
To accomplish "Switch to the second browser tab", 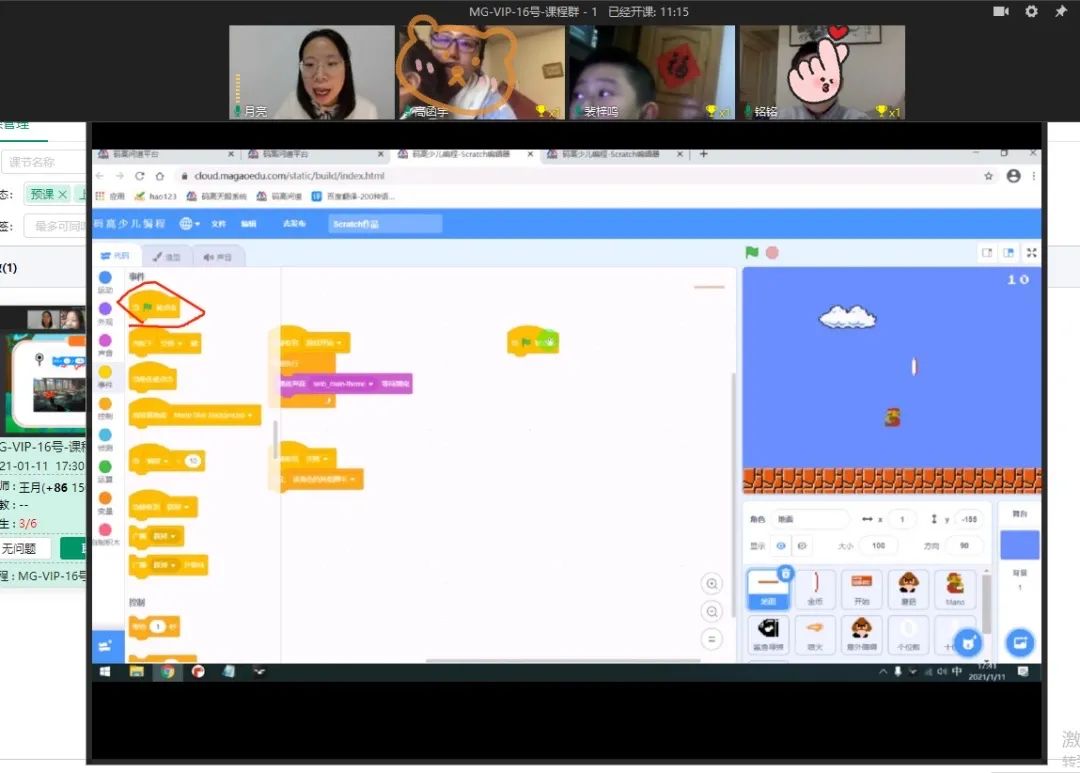I will pyautogui.click(x=315, y=154).
